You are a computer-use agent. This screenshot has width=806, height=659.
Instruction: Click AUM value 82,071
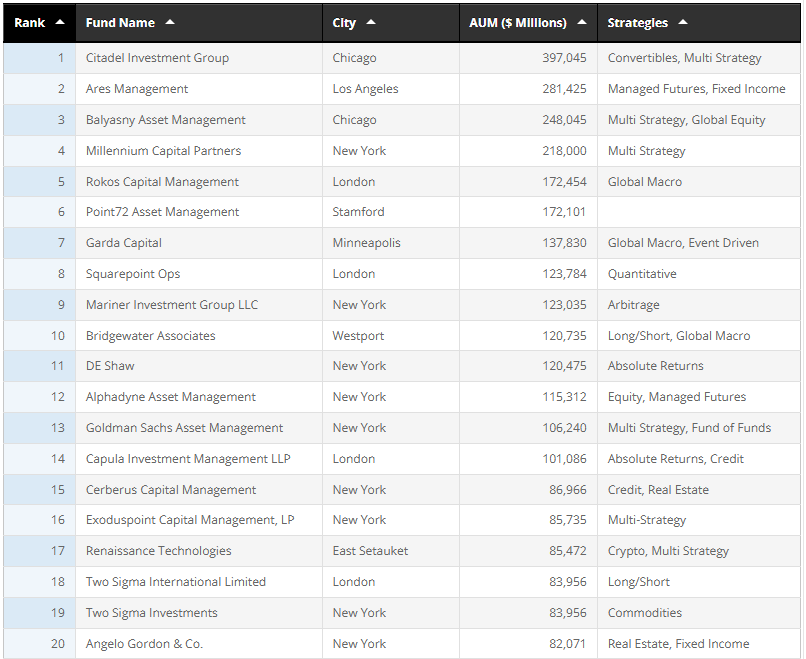click(567, 644)
